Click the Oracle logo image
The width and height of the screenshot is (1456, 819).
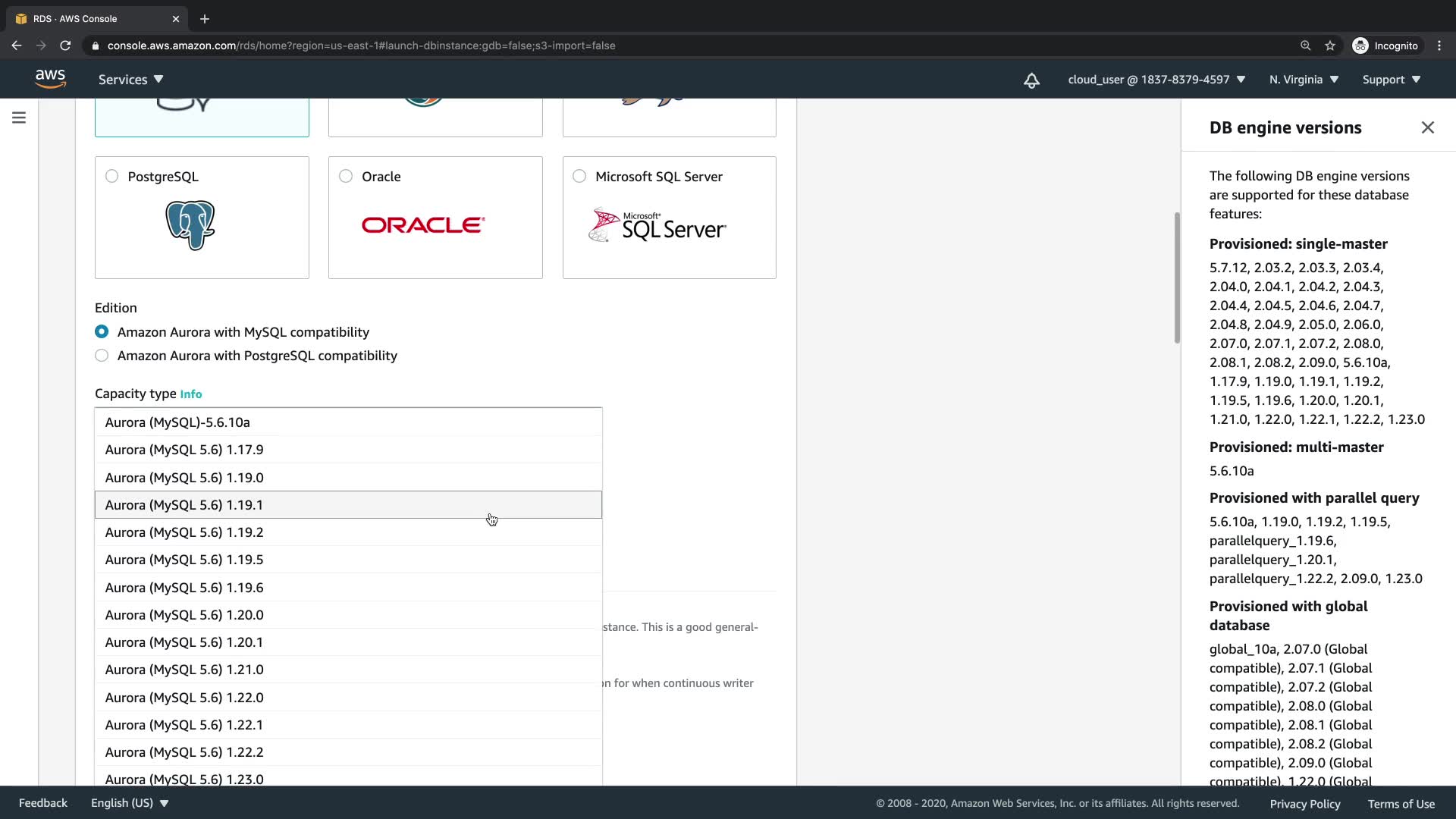coord(423,225)
